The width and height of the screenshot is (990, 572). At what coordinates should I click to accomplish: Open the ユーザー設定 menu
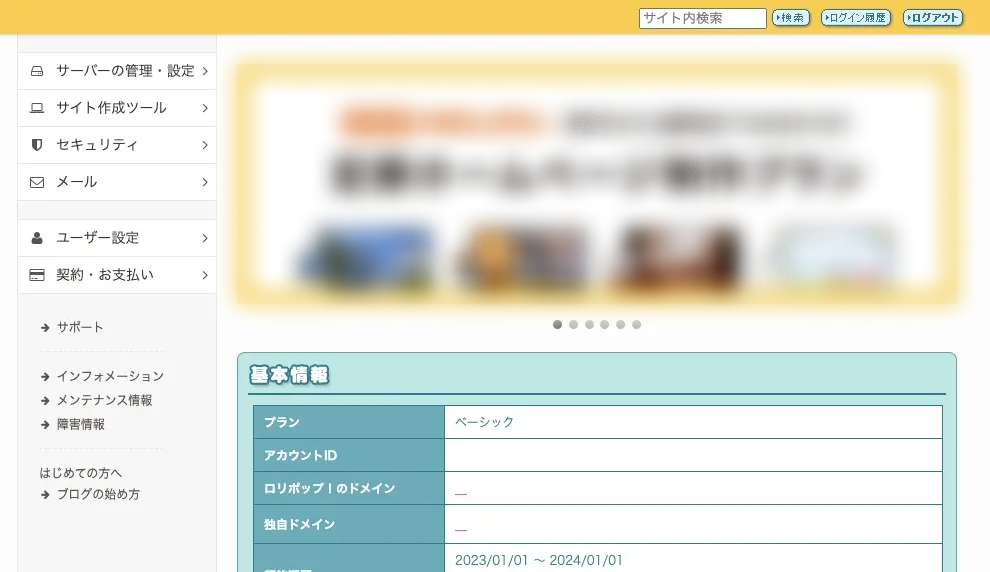point(117,238)
